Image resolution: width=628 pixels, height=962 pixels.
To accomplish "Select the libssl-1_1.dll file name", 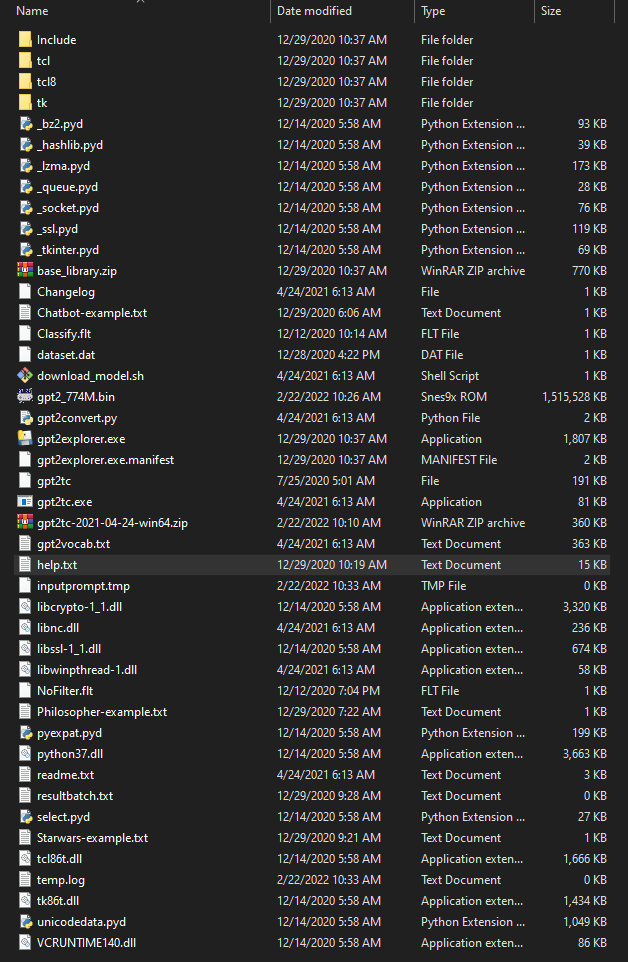I will [x=69, y=648].
